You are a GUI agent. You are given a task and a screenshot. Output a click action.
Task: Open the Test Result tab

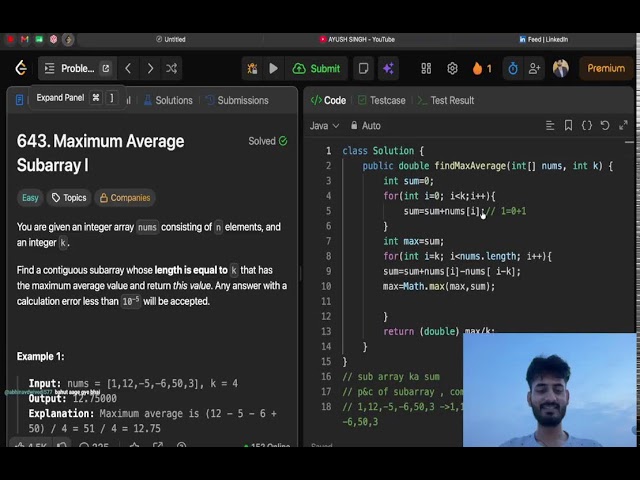coord(446,100)
